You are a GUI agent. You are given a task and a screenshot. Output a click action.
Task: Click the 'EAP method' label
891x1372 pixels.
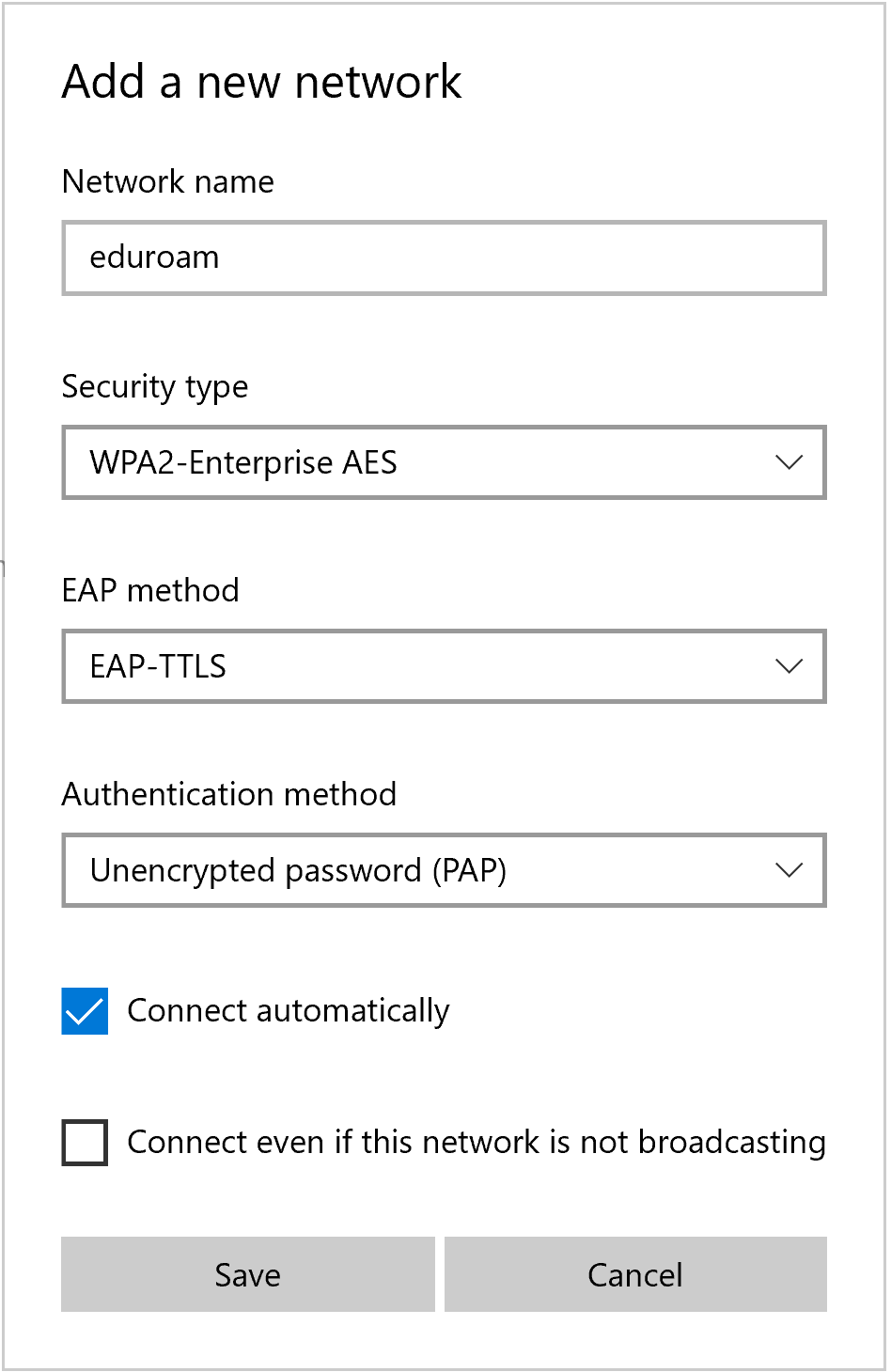150,590
